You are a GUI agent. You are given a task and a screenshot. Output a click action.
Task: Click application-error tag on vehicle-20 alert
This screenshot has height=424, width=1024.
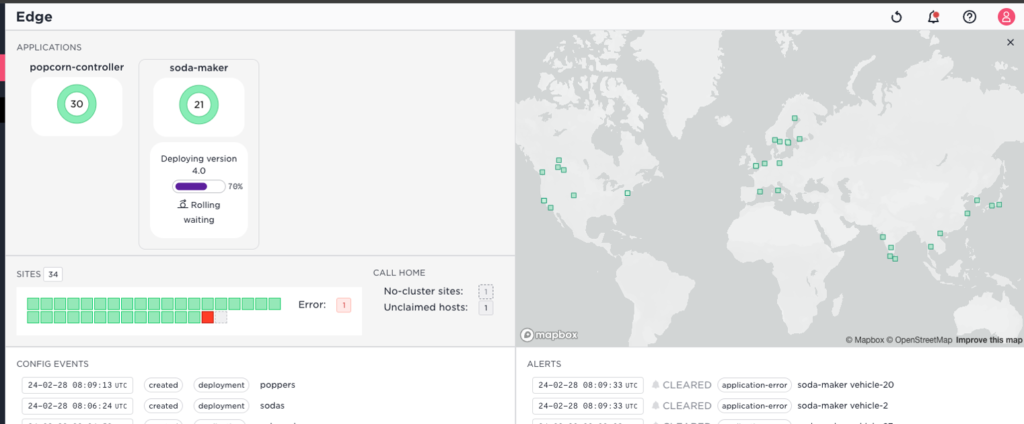(x=754, y=385)
